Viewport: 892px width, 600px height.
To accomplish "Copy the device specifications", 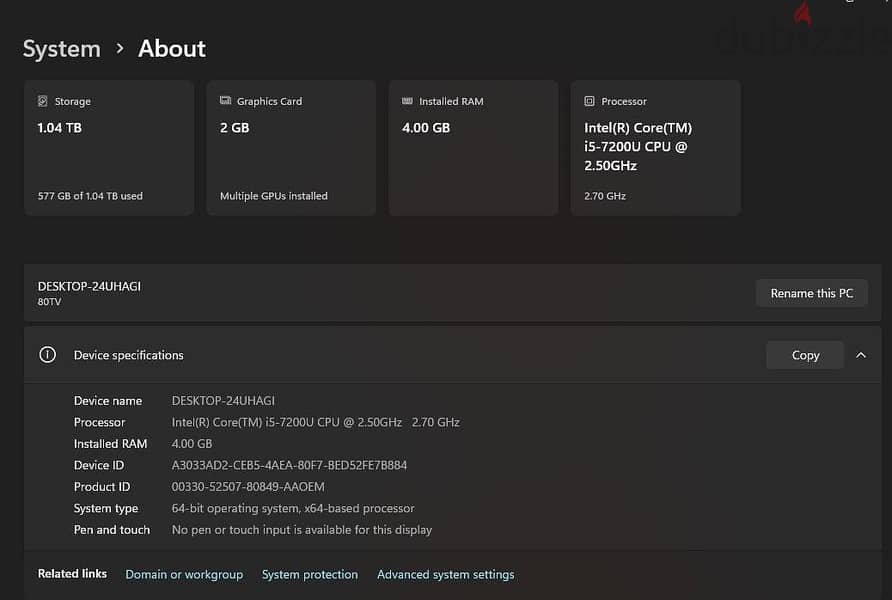I will [805, 355].
